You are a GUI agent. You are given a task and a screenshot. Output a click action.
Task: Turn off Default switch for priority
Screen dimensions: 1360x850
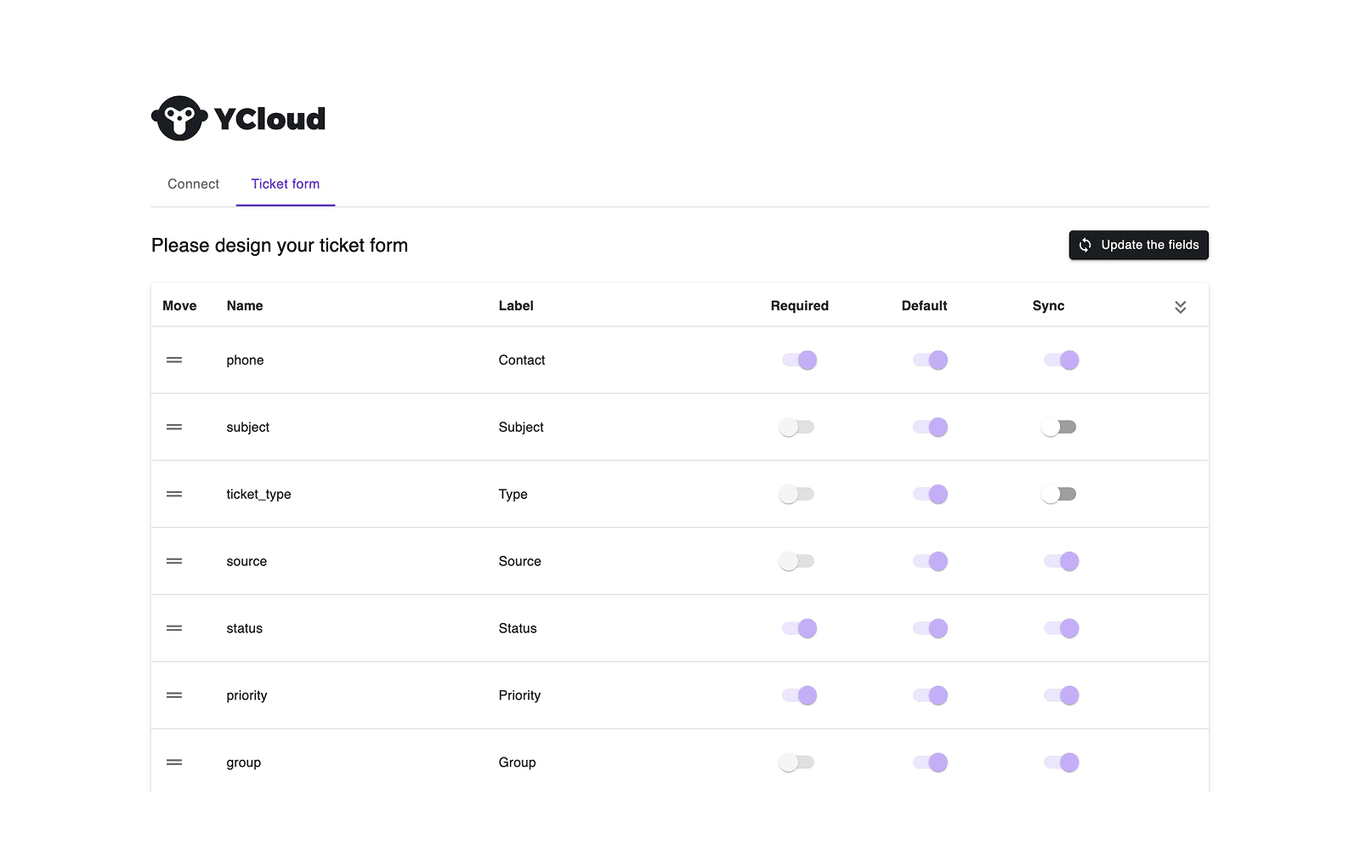pos(930,695)
